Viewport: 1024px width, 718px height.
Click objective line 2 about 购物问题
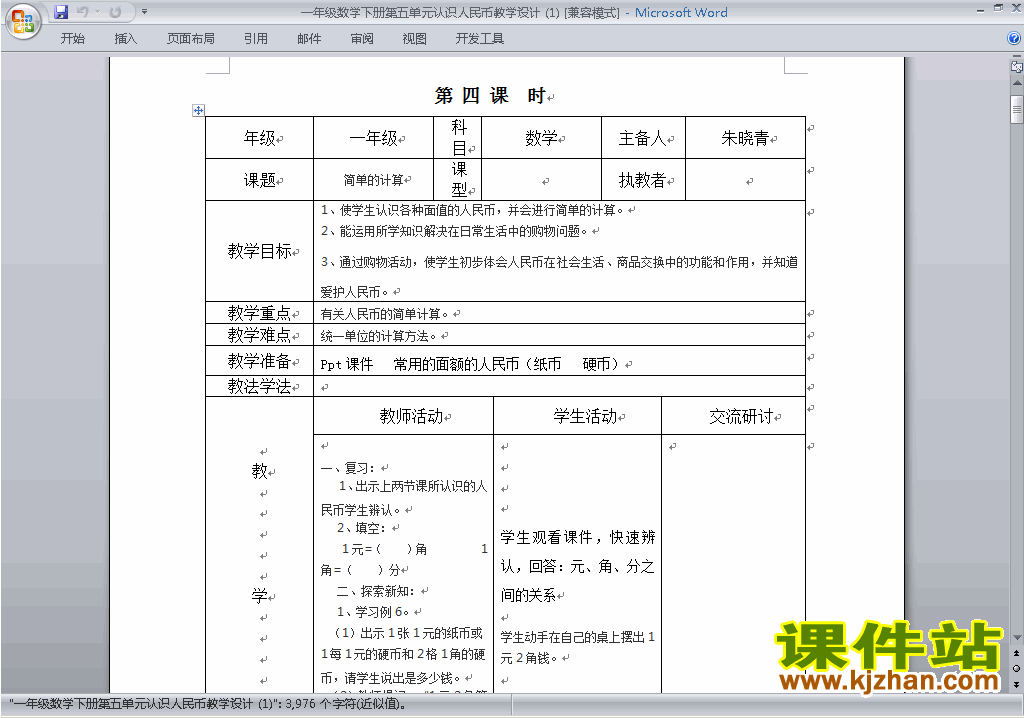click(455, 231)
